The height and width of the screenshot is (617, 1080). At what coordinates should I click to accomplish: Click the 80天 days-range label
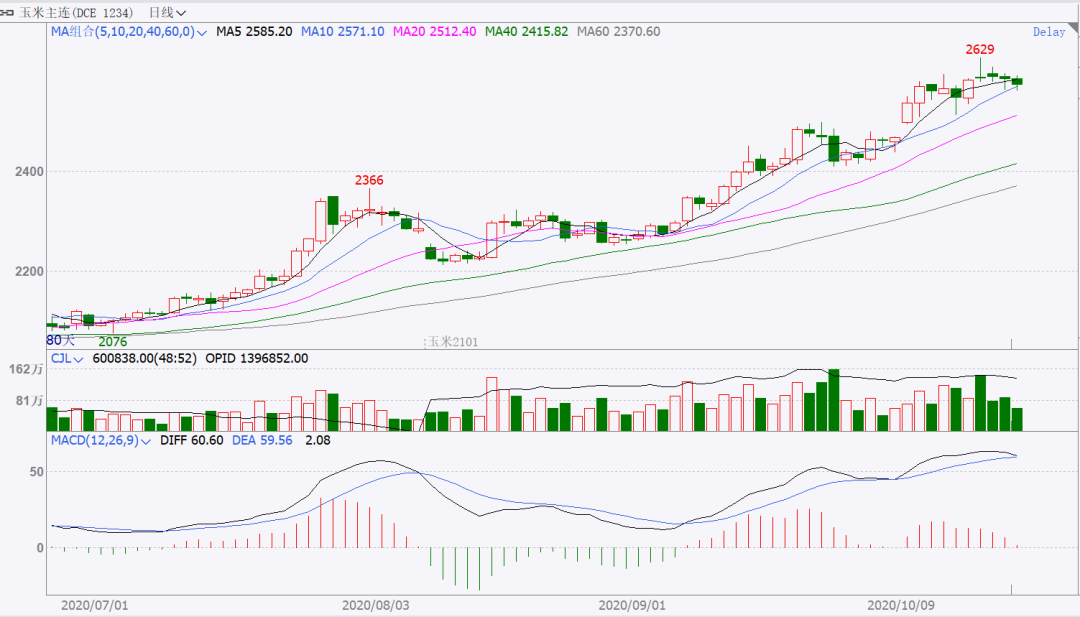point(61,340)
